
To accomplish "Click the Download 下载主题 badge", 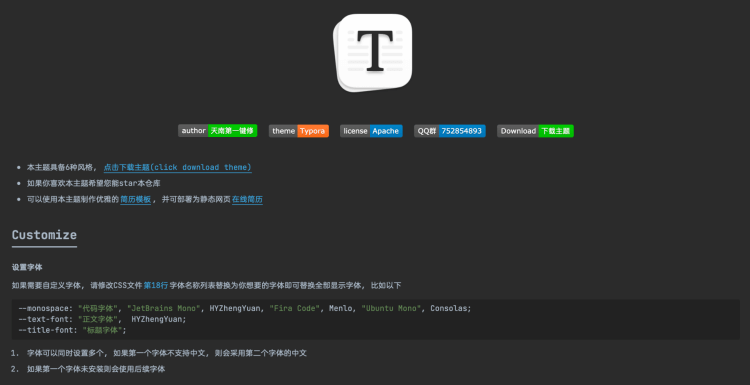I will tap(535, 131).
